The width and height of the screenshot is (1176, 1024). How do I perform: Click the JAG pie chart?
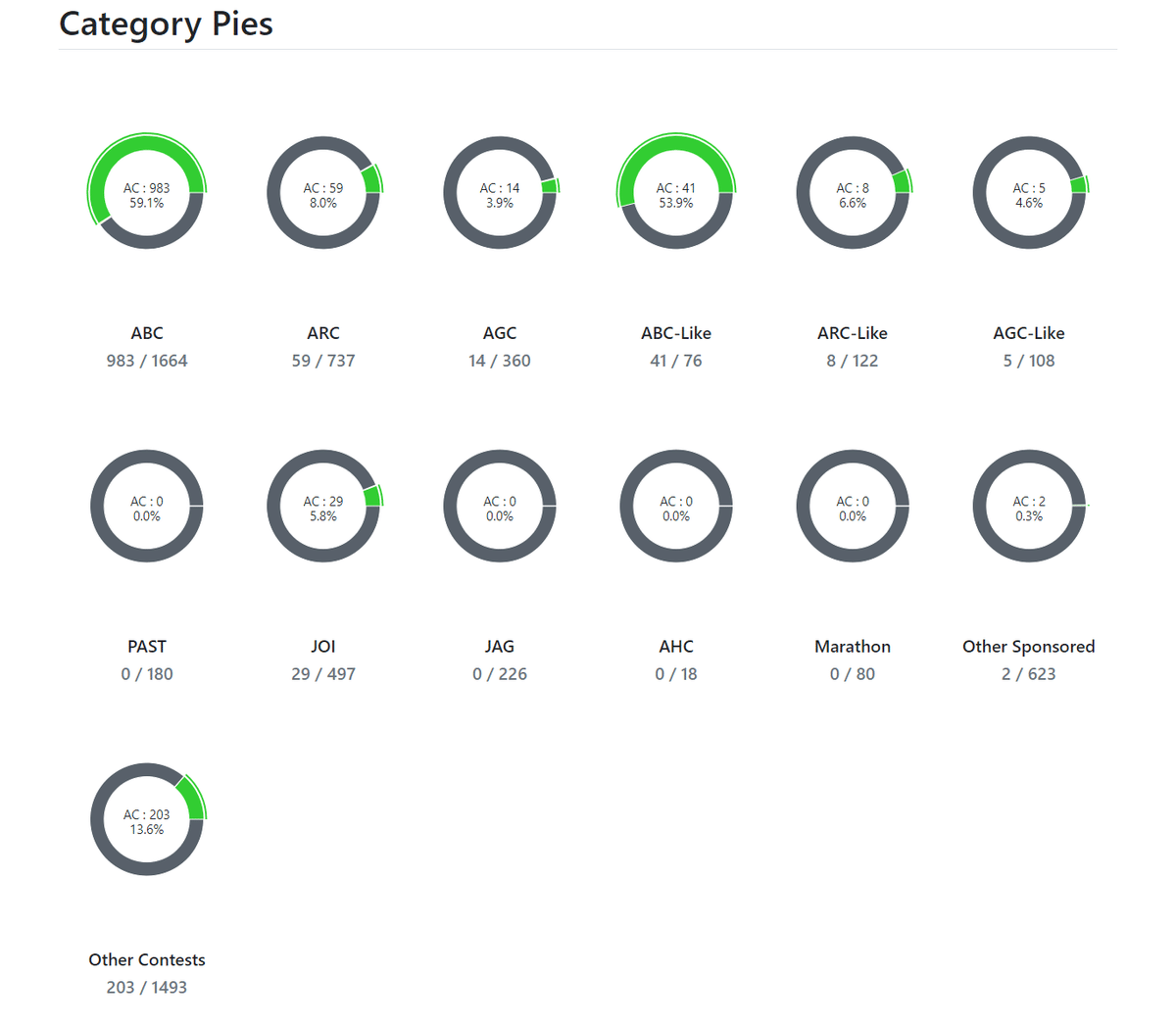500,507
